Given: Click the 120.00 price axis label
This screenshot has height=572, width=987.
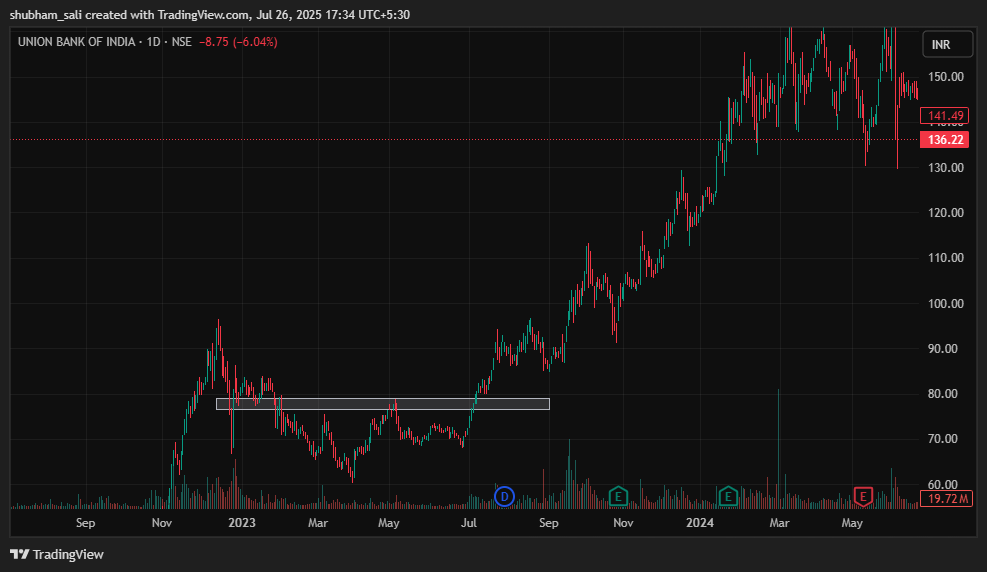Looking at the screenshot, I should (x=946, y=213).
